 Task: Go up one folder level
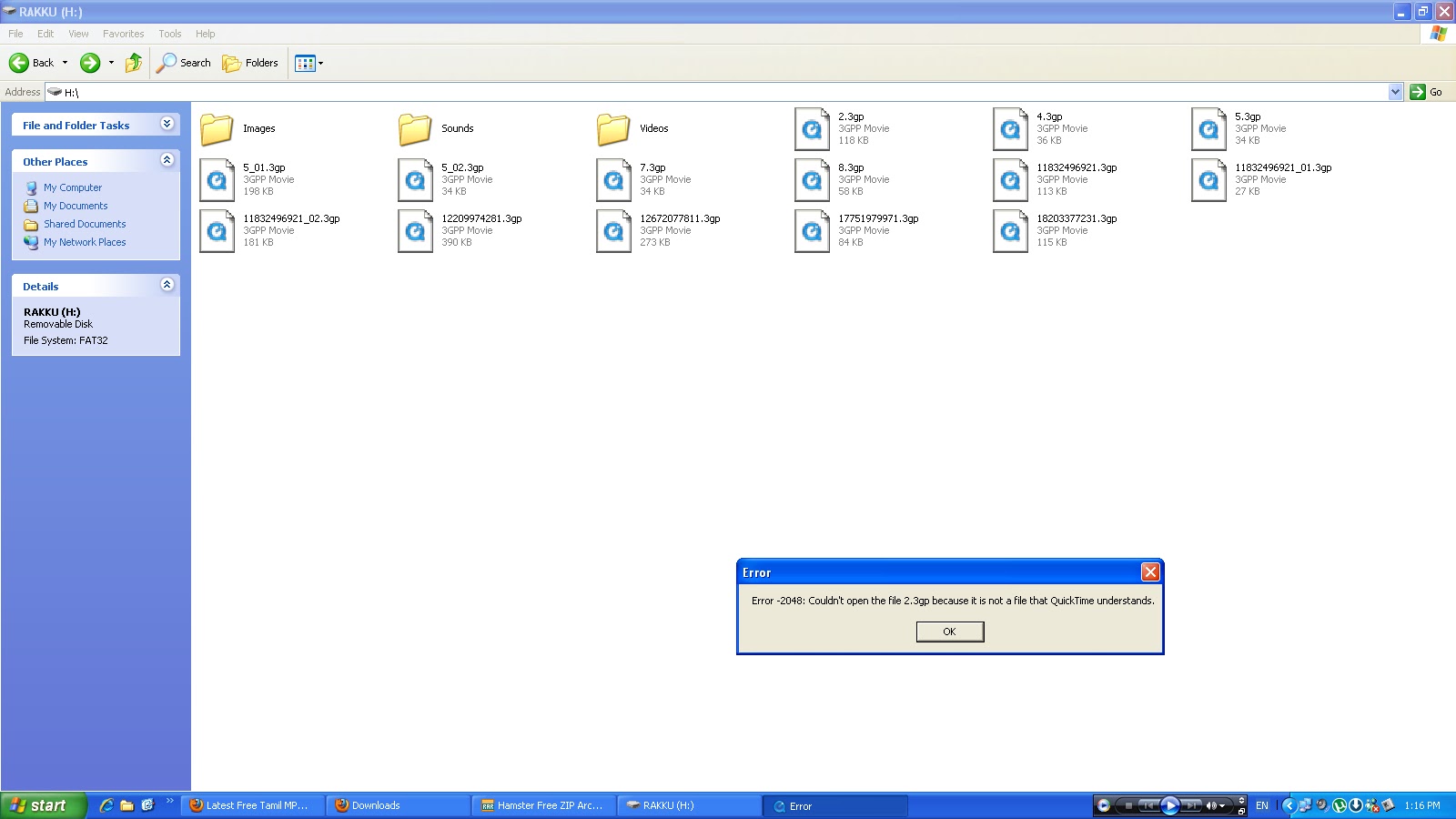pyautogui.click(x=134, y=63)
